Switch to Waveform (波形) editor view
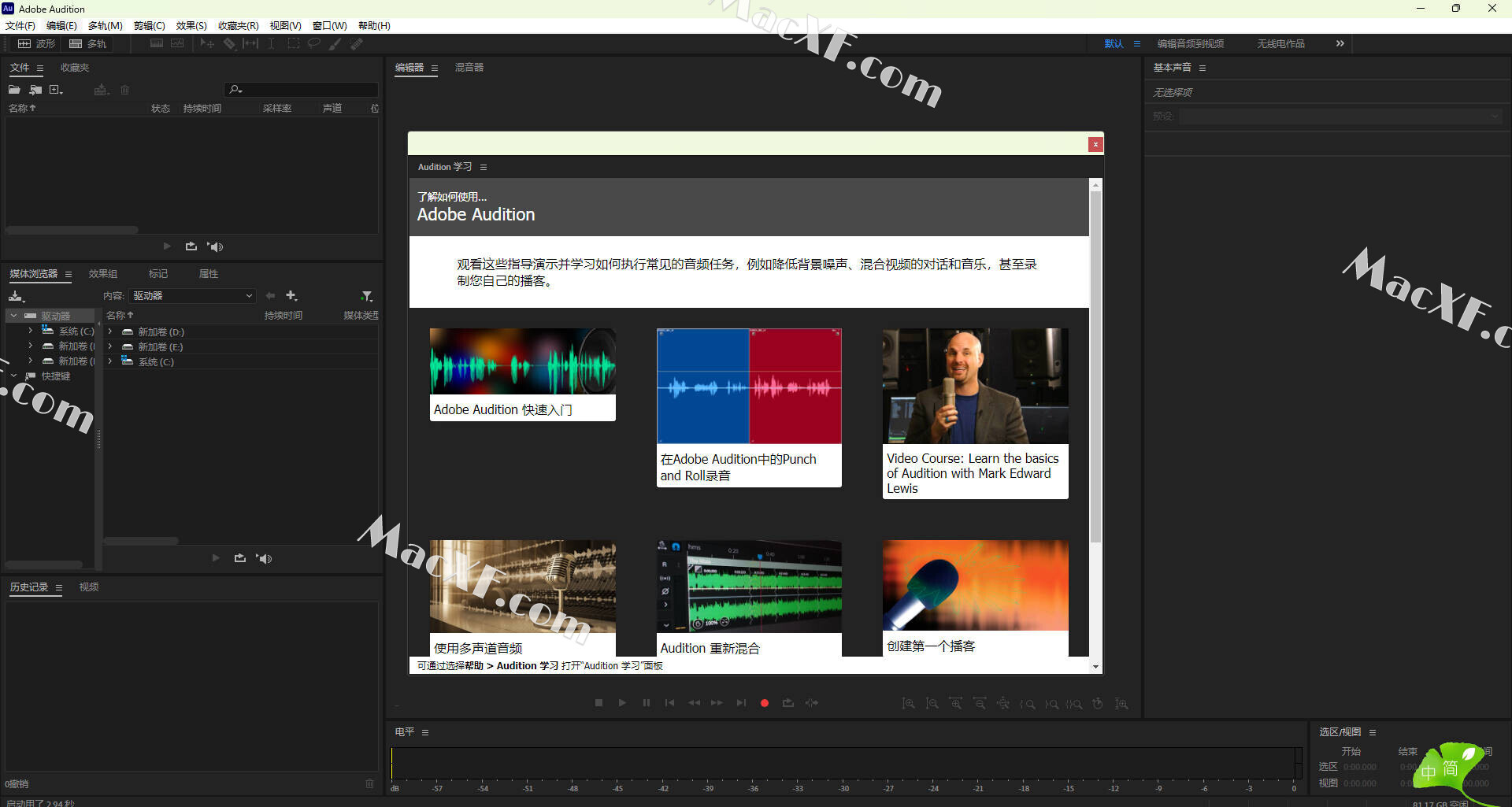The height and width of the screenshot is (807, 1512). 36,44
